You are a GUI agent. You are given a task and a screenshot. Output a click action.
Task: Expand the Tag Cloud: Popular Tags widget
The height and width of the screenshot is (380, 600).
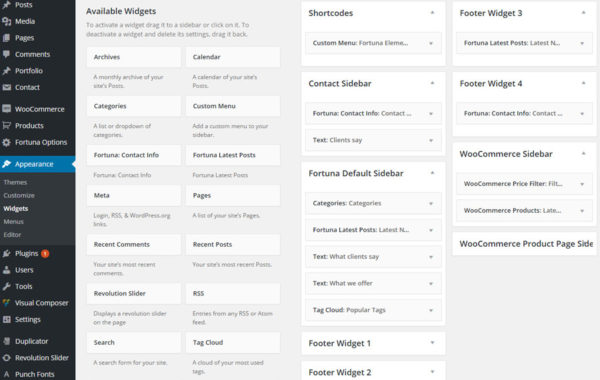point(431,310)
